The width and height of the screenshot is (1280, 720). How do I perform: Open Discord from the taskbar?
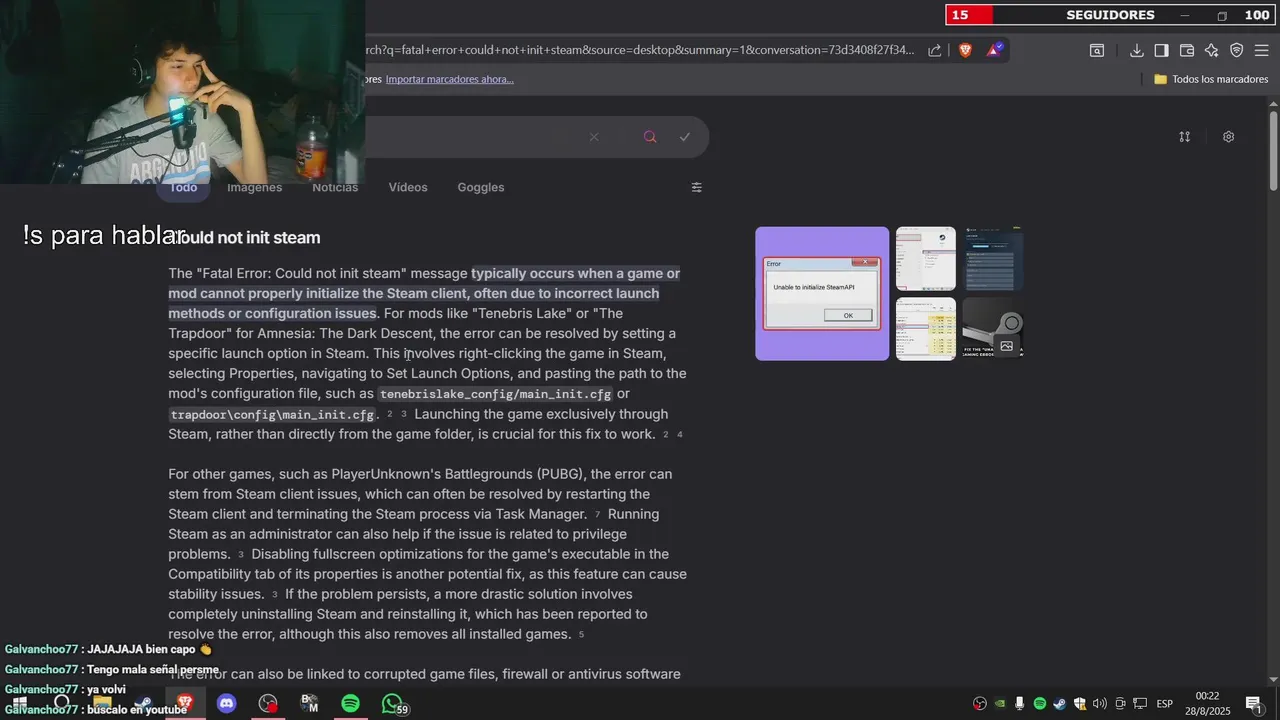pos(227,704)
